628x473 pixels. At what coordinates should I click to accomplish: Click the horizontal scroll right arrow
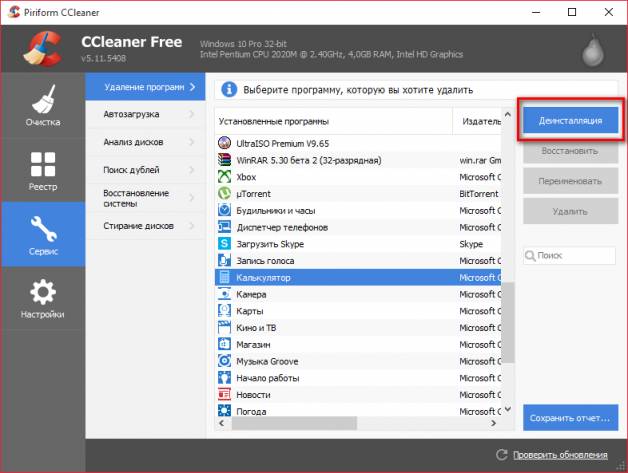click(493, 423)
